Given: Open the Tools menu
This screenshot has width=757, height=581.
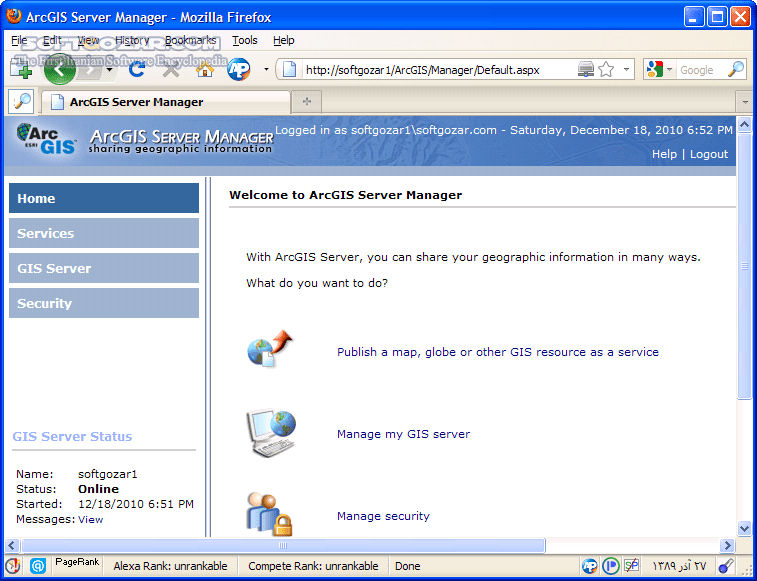Looking at the screenshot, I should [x=245, y=41].
